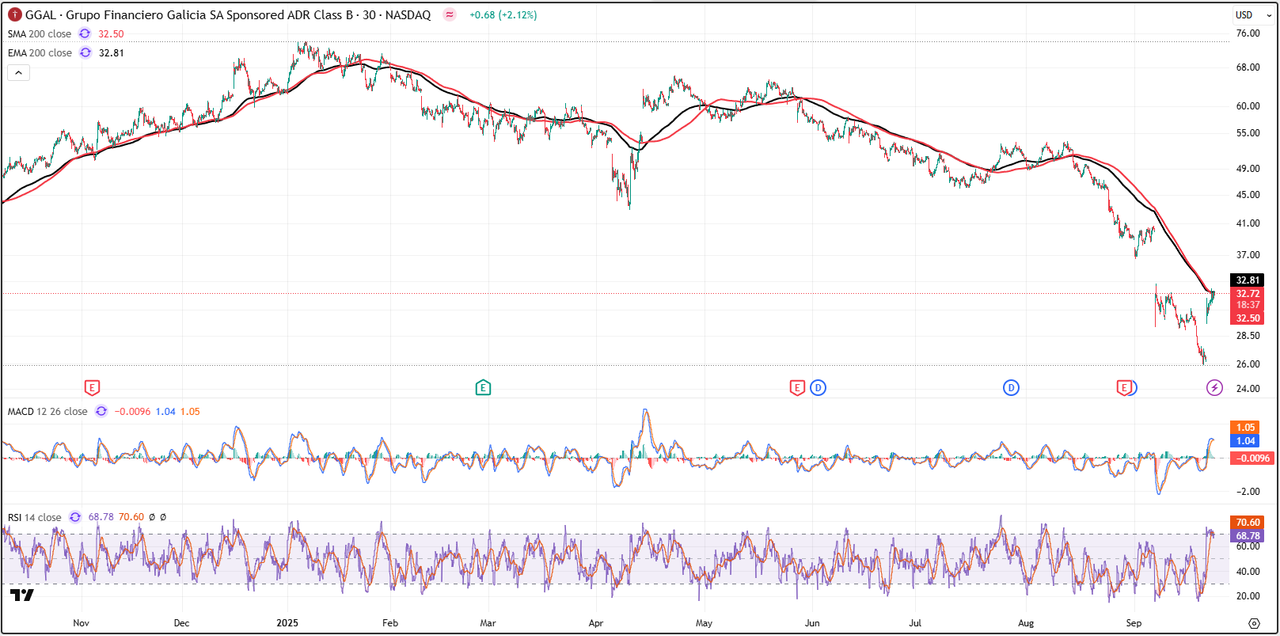Select the MACD 12 26 close indicator label
This screenshot has height=636, width=1280.
coord(47,411)
